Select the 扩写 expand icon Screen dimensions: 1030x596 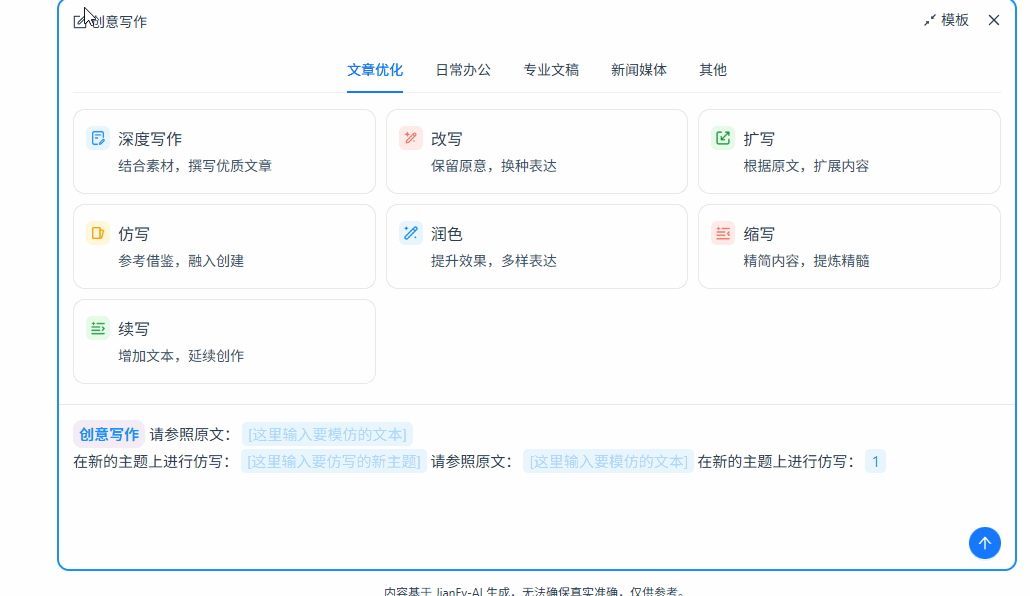pos(723,137)
